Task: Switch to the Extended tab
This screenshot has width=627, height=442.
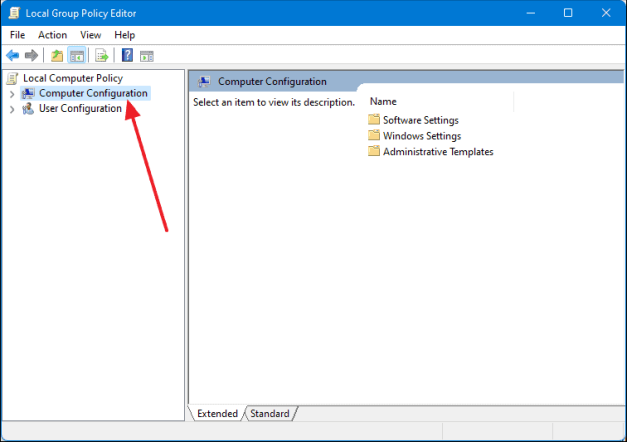Action: (x=217, y=414)
